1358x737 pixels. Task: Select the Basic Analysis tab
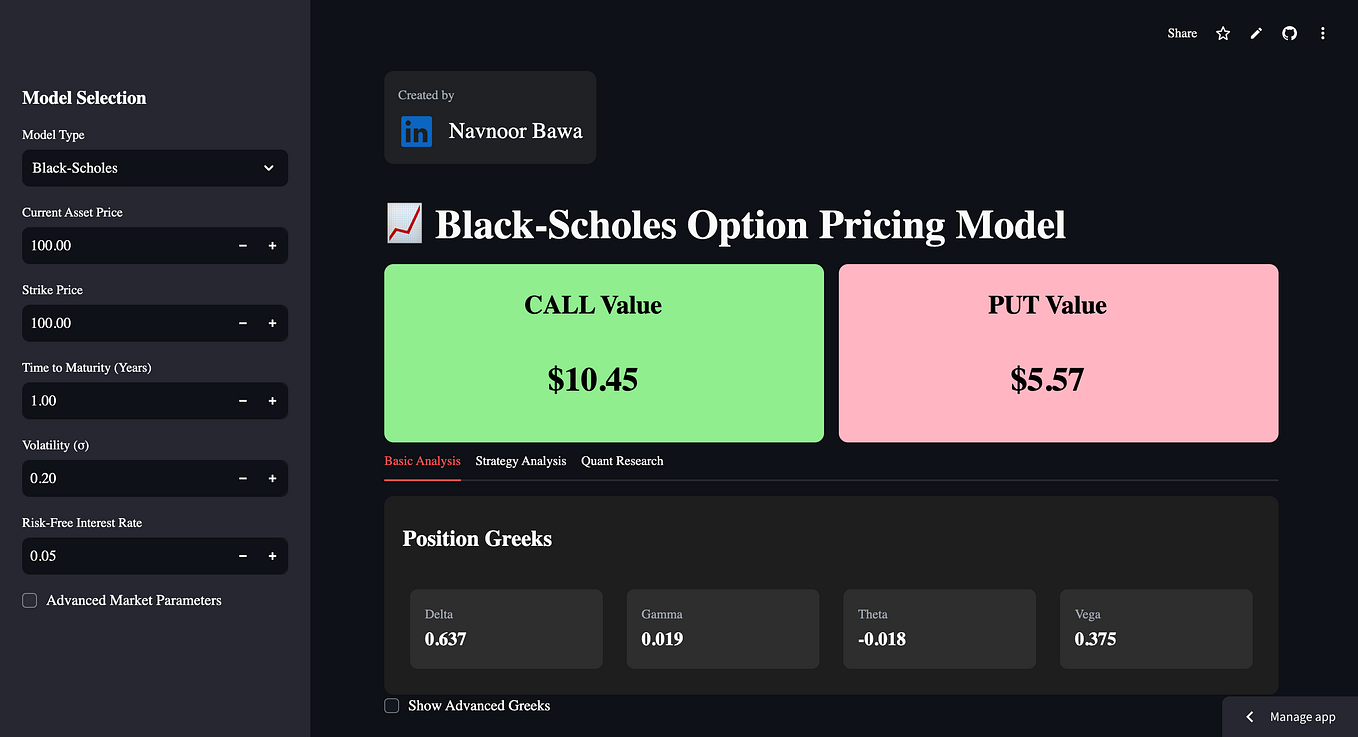[422, 461]
